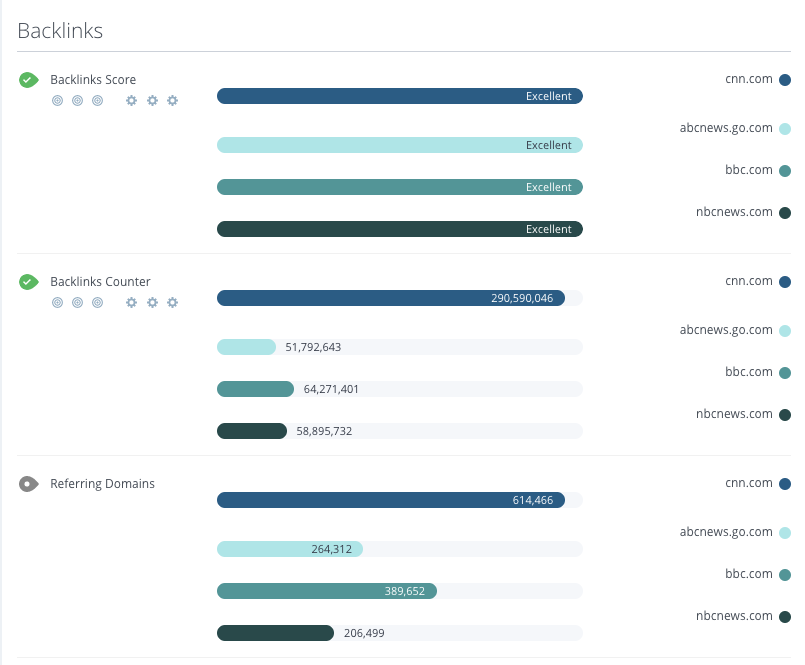Click the green checkmark beside Backlinks Counter
The height and width of the screenshot is (665, 805).
click(29, 282)
